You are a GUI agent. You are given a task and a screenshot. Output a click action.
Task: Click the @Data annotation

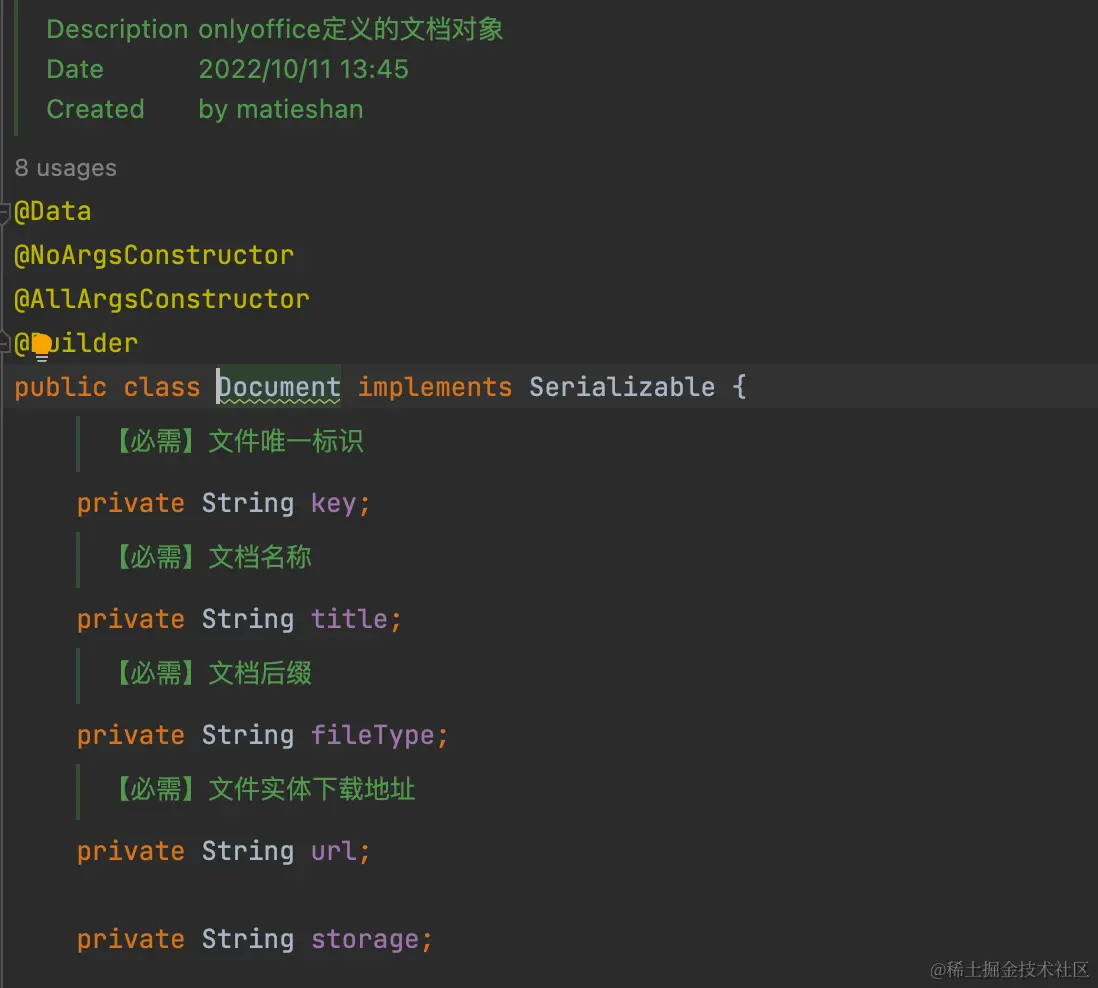pos(52,211)
